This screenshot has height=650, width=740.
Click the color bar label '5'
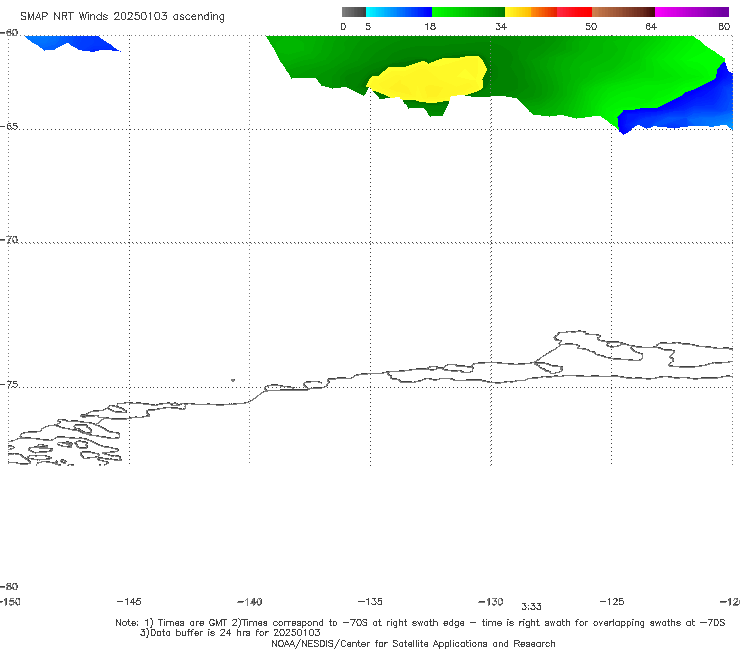(368, 27)
